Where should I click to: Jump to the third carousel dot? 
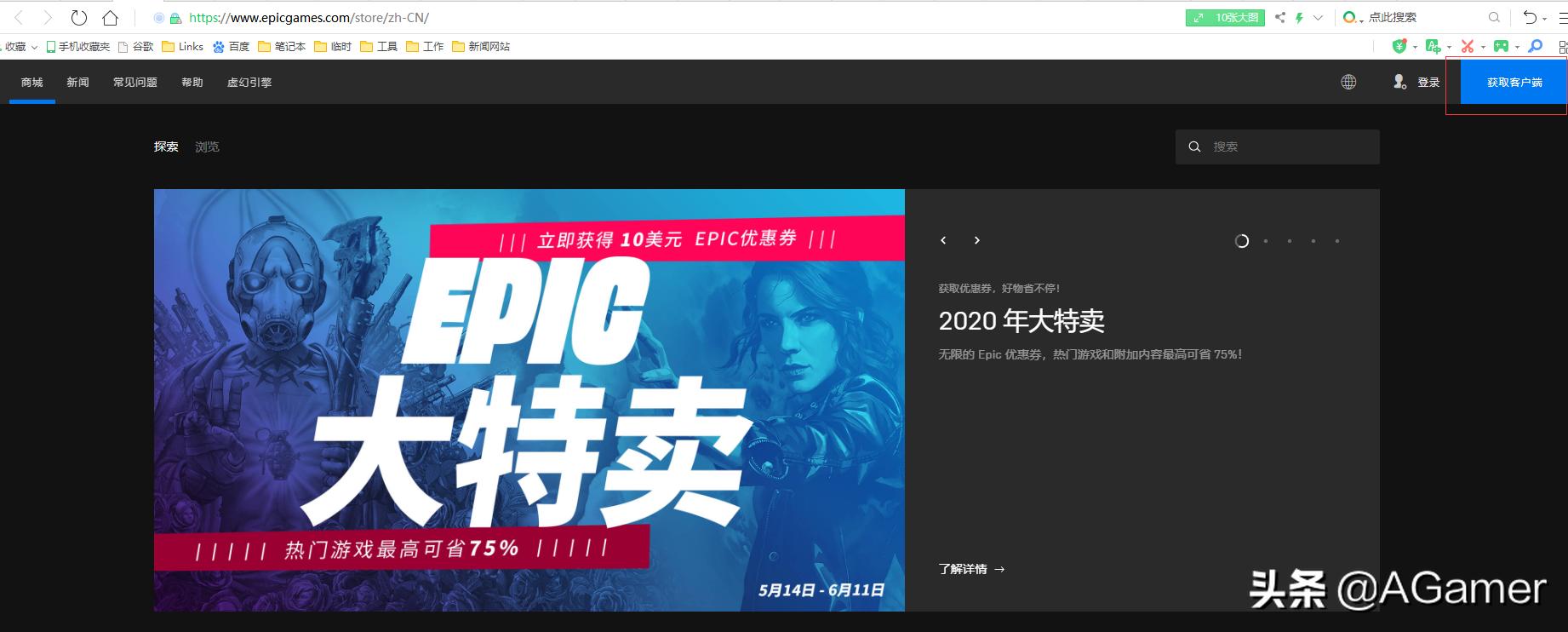point(1290,241)
